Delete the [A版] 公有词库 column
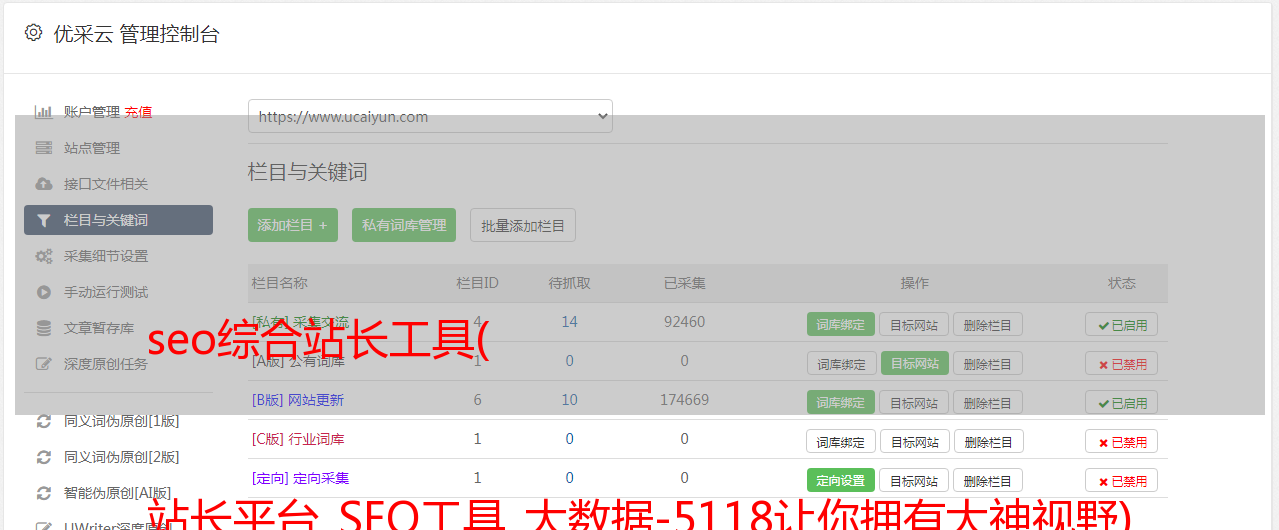Viewport: 1279px width, 530px height. (988, 363)
